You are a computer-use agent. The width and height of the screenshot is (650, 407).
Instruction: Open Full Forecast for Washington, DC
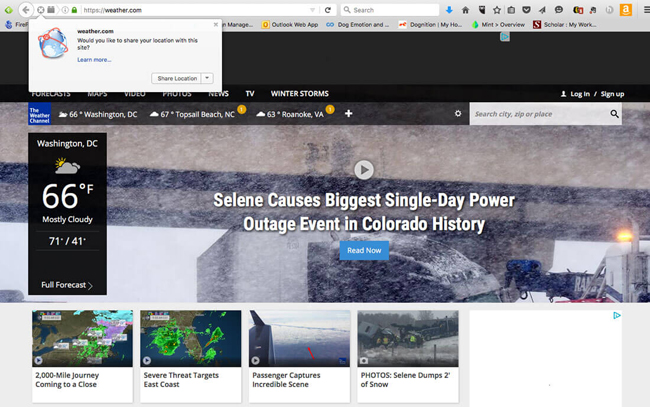[x=66, y=285]
